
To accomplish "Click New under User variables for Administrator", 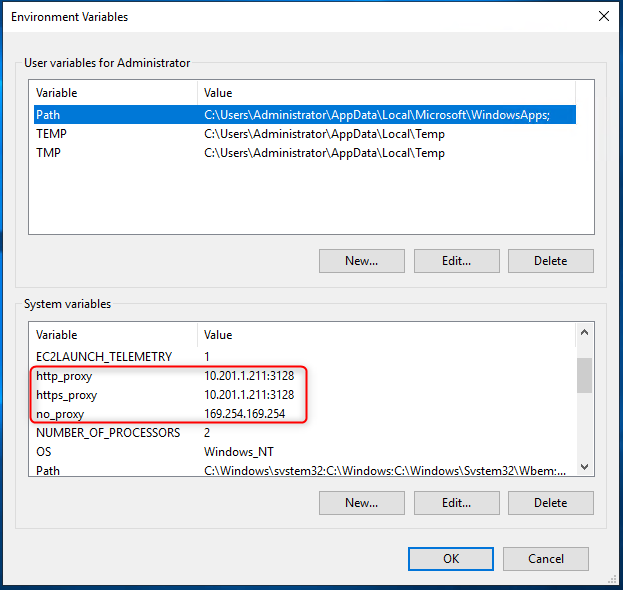I will point(362,261).
